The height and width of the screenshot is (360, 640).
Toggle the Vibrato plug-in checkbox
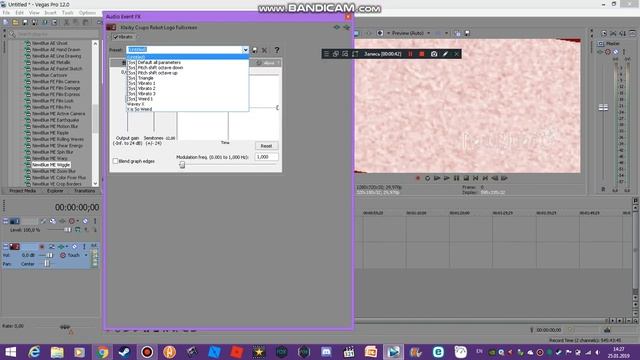coord(116,37)
